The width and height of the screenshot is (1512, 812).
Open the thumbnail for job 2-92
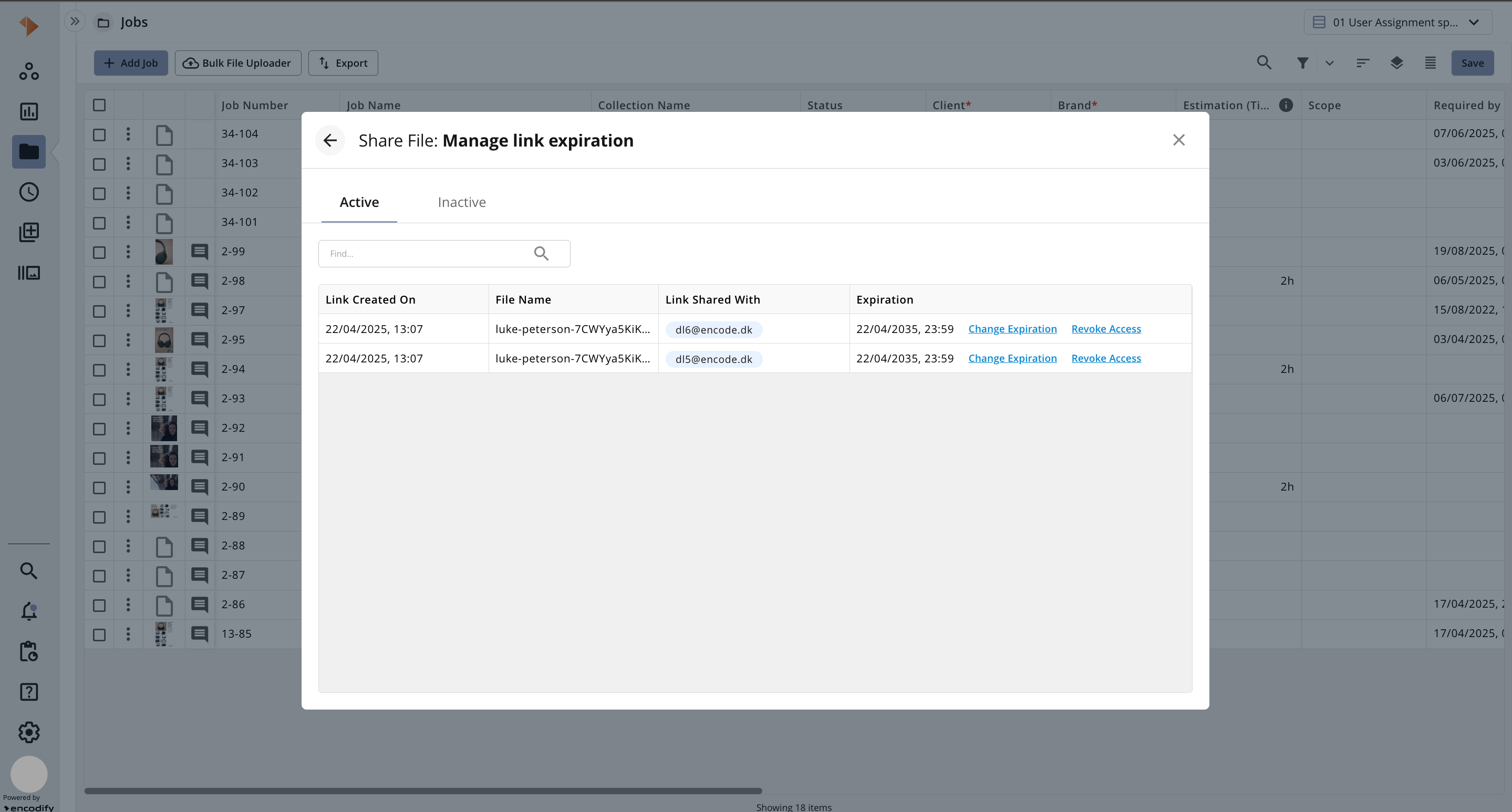tap(164, 428)
